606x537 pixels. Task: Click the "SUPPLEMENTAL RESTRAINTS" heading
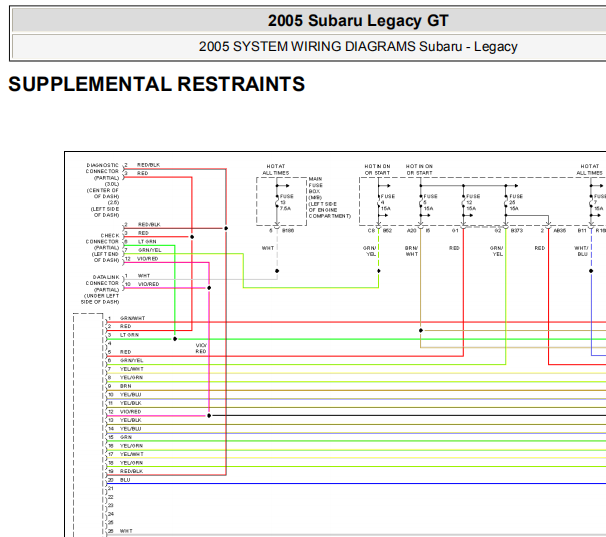[157, 84]
